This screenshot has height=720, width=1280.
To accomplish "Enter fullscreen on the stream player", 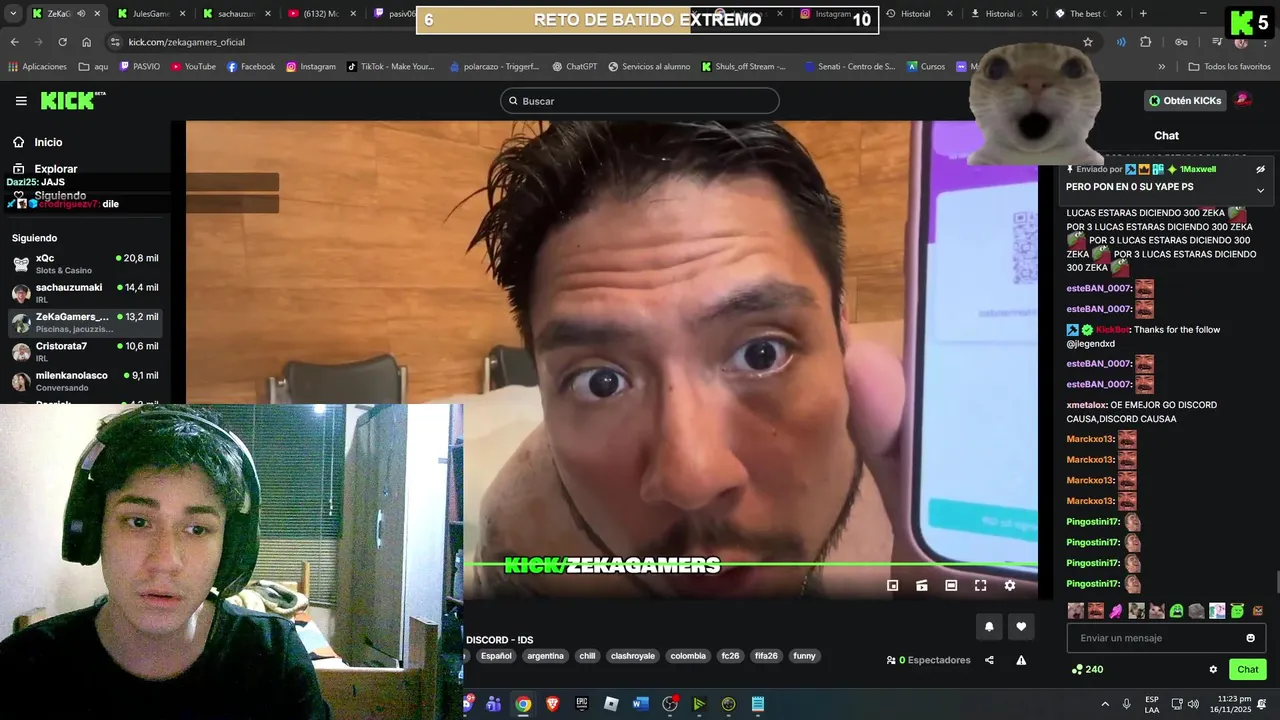I will pyautogui.click(x=980, y=585).
